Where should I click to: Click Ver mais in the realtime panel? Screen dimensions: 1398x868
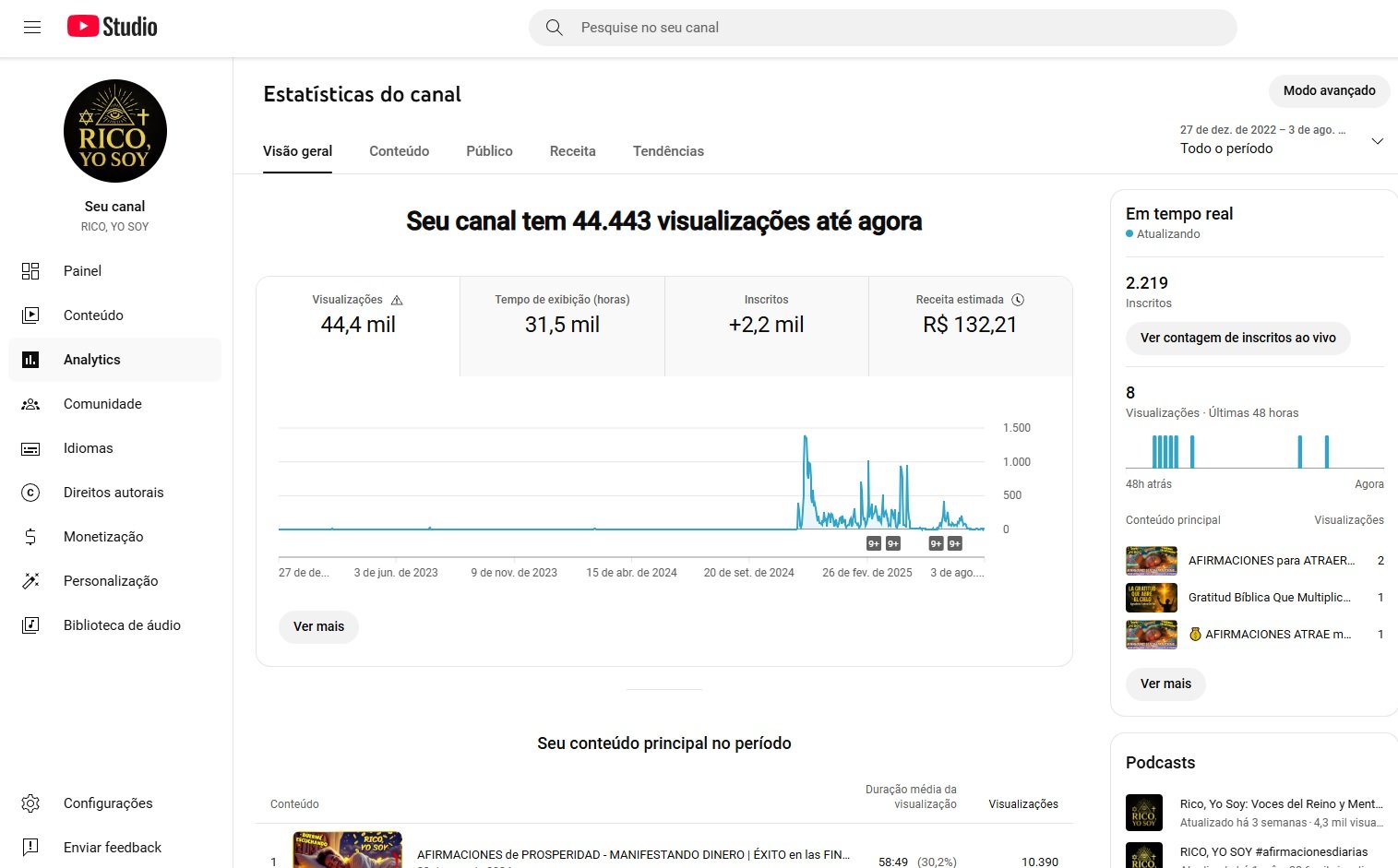[1165, 684]
